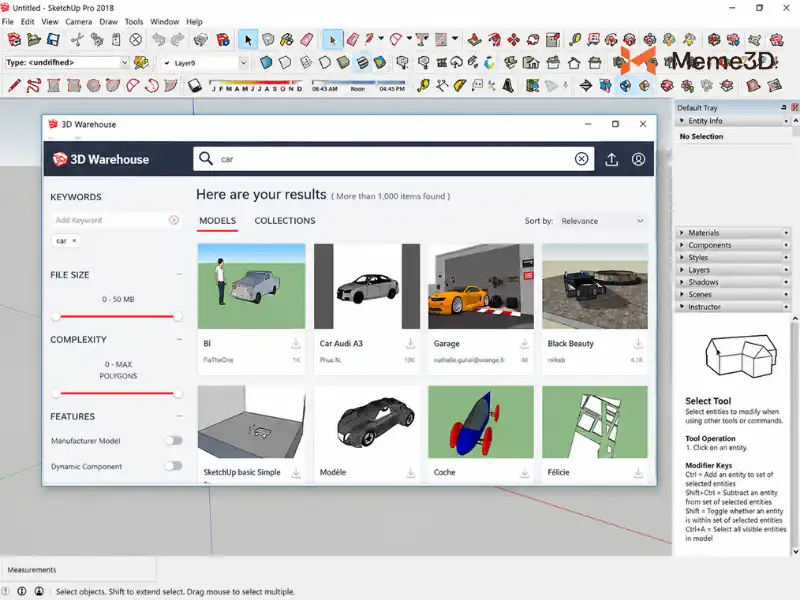The height and width of the screenshot is (600, 800).
Task: Click the Undo arrow icon
Action: tap(159, 39)
